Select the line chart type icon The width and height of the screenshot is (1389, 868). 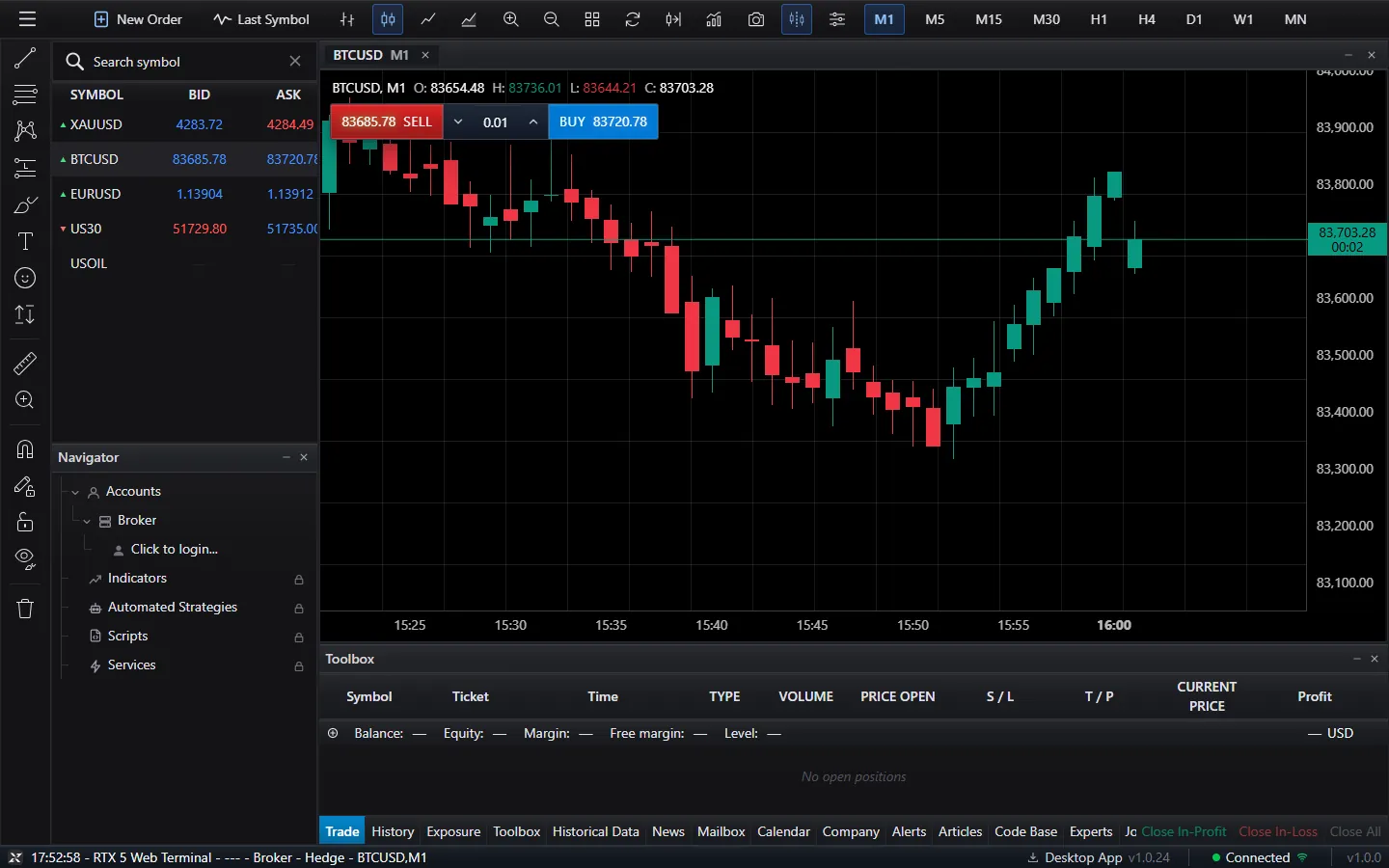(428, 19)
